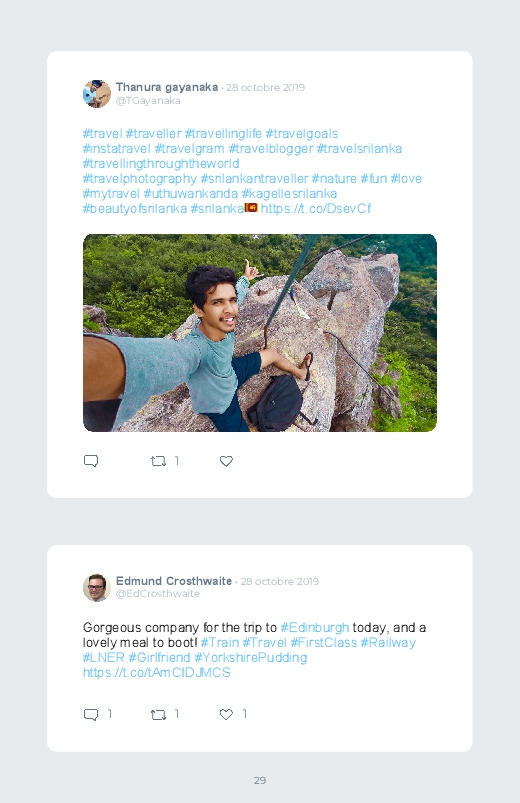Screen dimensions: 520x803
Task: Open the @EdCrosthwaite handle
Action: [158, 594]
